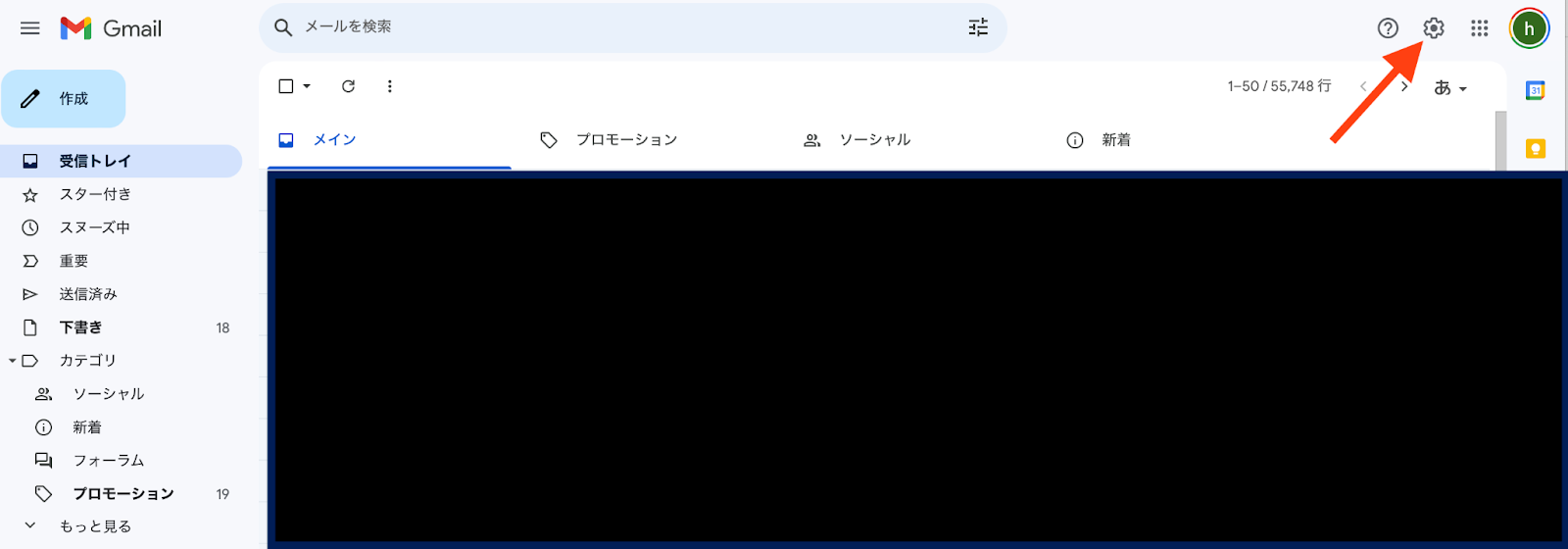Viewport: 1568px width, 549px height.
Task: Open the three-dot More options menu
Action: tap(390, 86)
